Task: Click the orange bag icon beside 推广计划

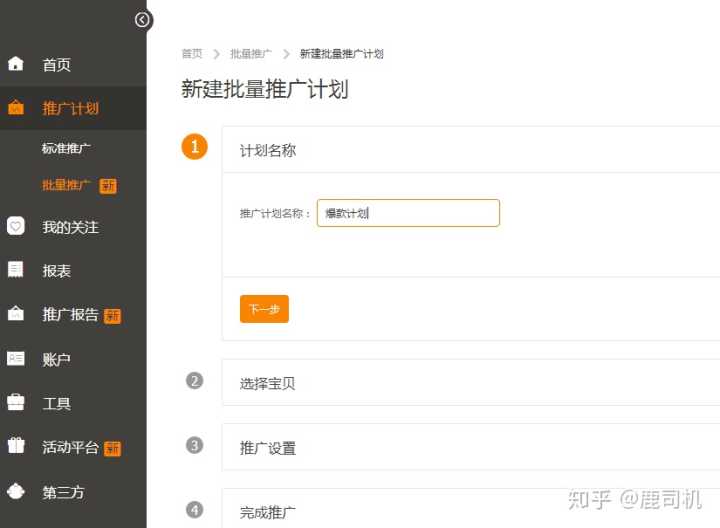Action: (x=16, y=107)
